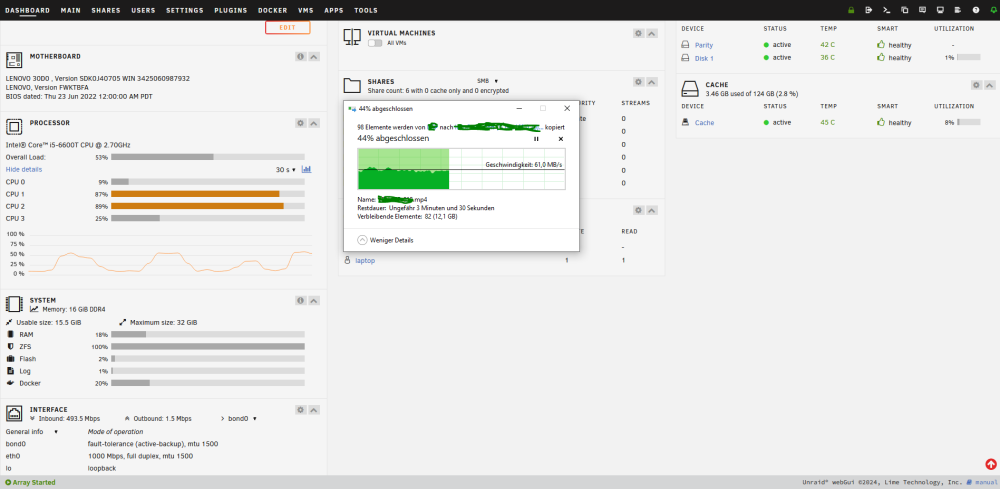Collapse the Processor panel
This screenshot has height=489, width=1000.
314,123
